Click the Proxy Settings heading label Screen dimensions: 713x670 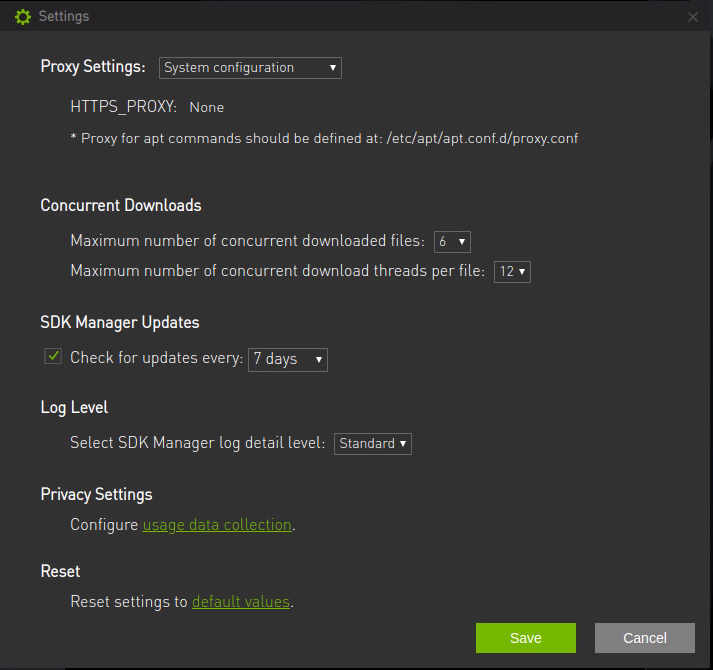94,67
